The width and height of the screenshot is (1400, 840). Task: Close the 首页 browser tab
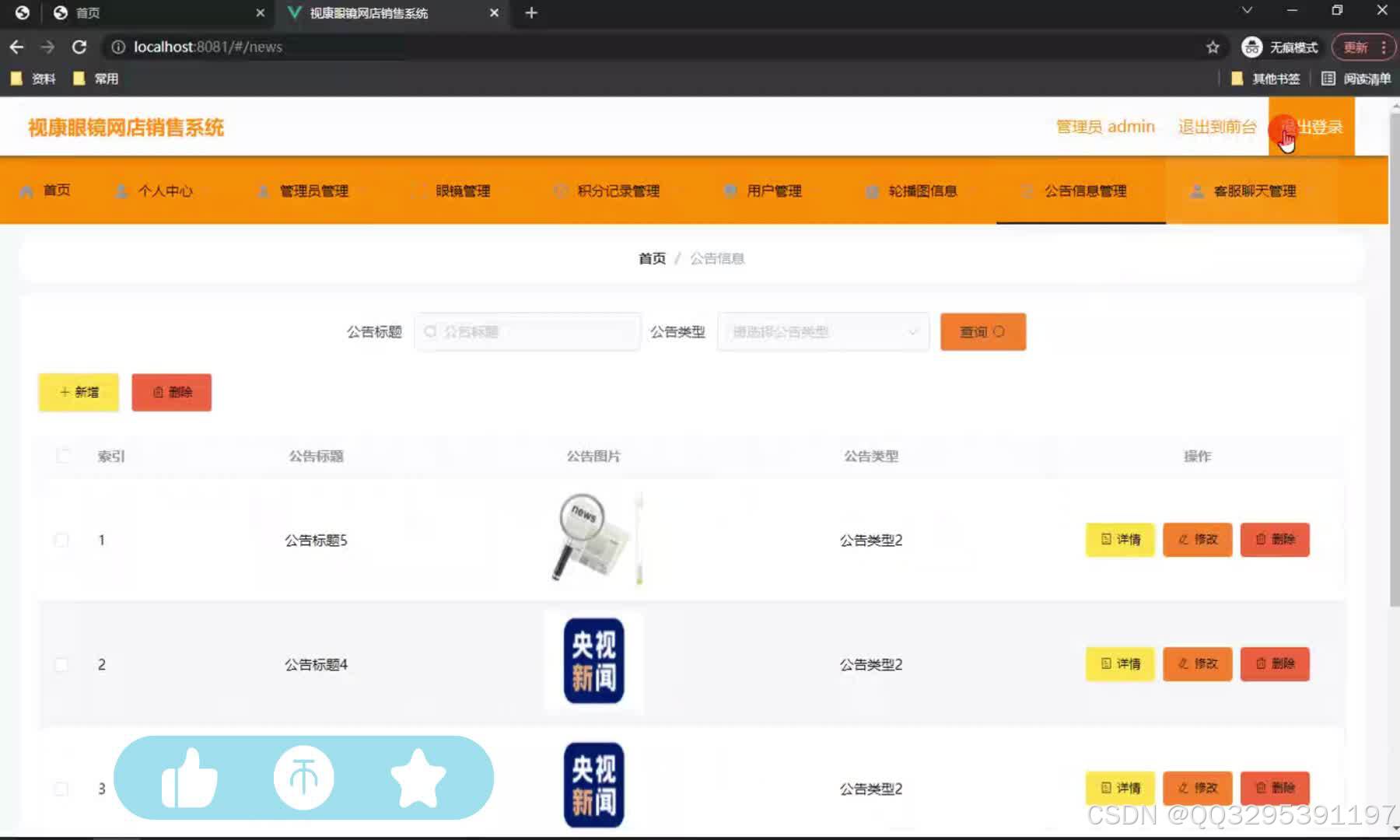[260, 12]
